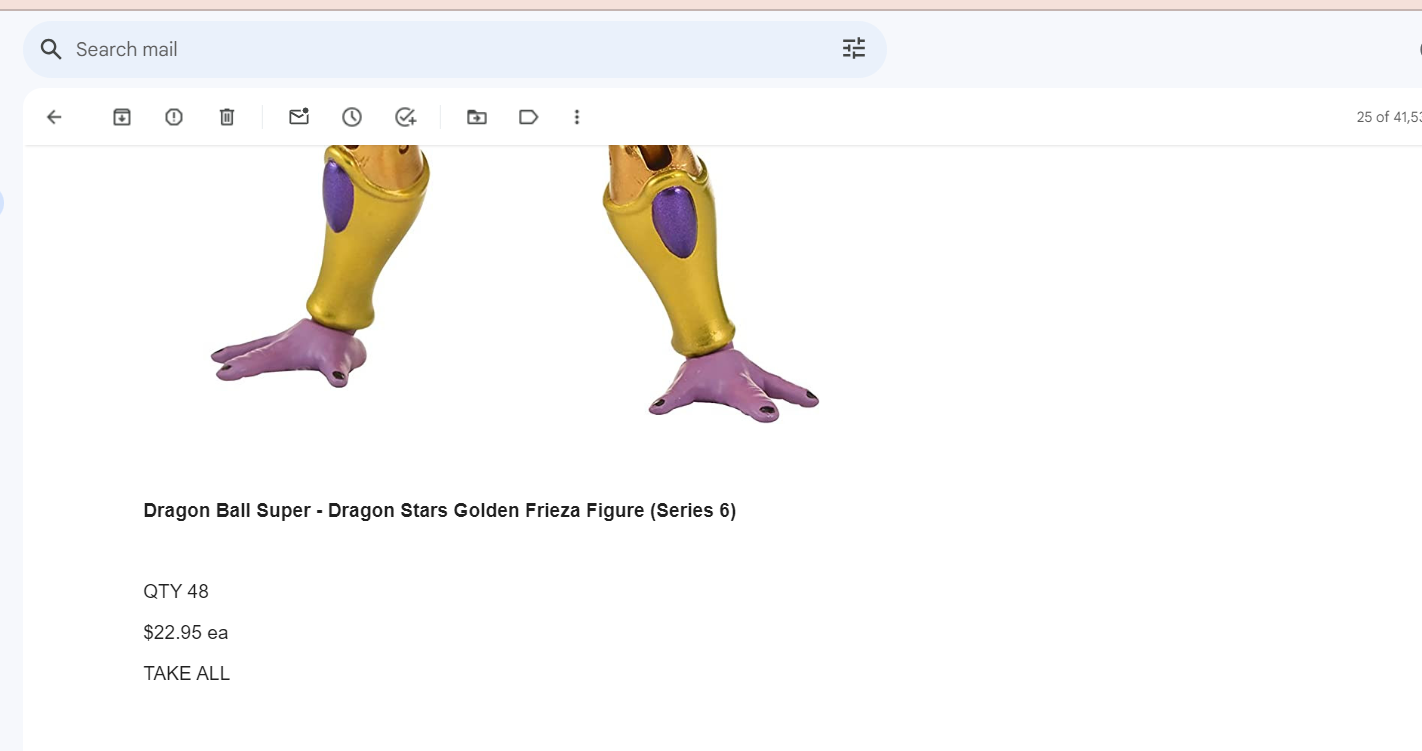Screen dimensions: 1422x751
Task: Go back to the inbox list
Action: pyautogui.click(x=54, y=117)
